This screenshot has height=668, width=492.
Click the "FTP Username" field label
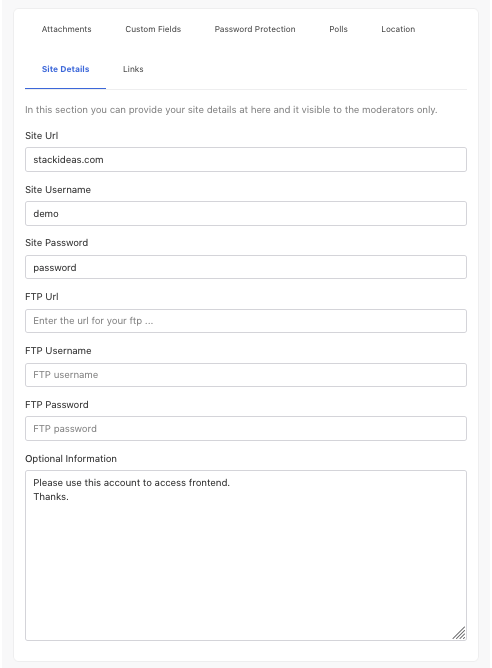pos(58,351)
